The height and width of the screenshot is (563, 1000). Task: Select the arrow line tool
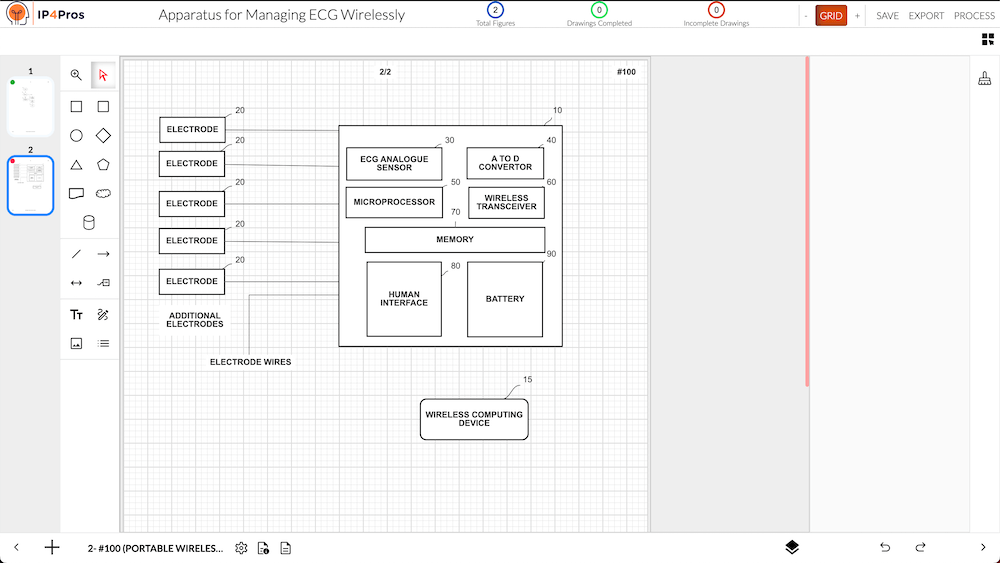[103, 254]
